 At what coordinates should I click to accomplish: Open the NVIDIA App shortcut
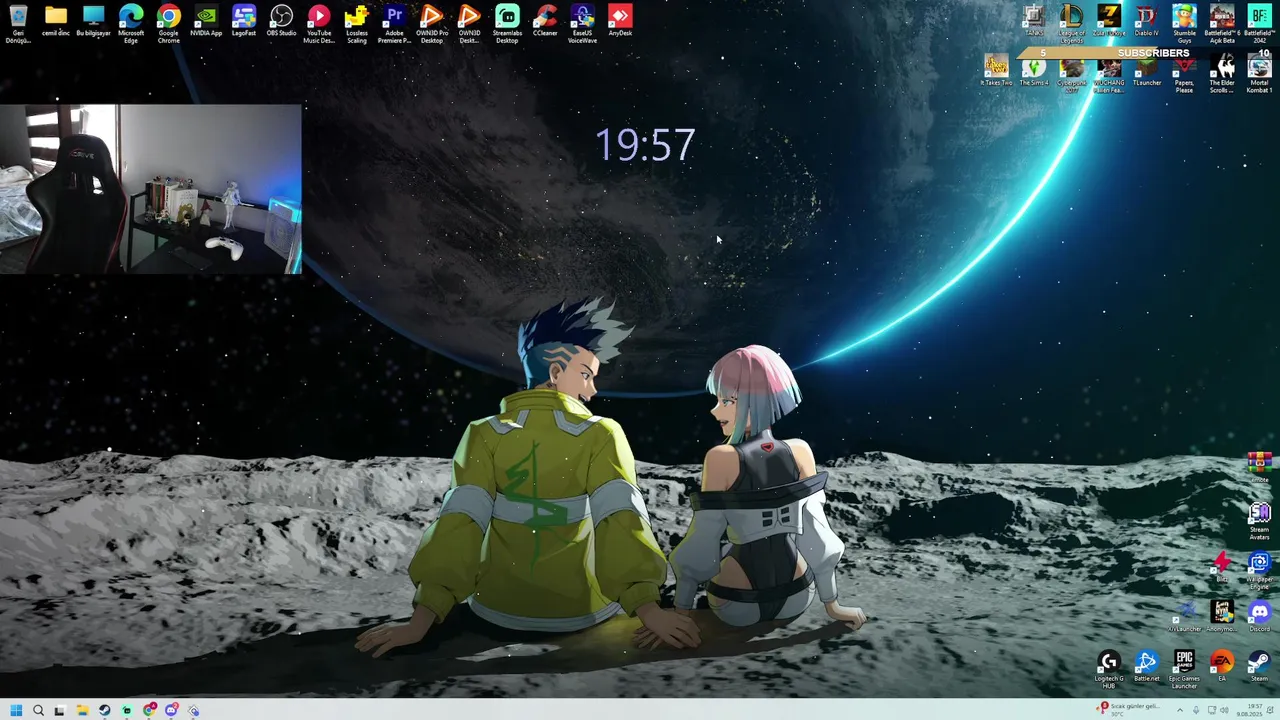(206, 21)
